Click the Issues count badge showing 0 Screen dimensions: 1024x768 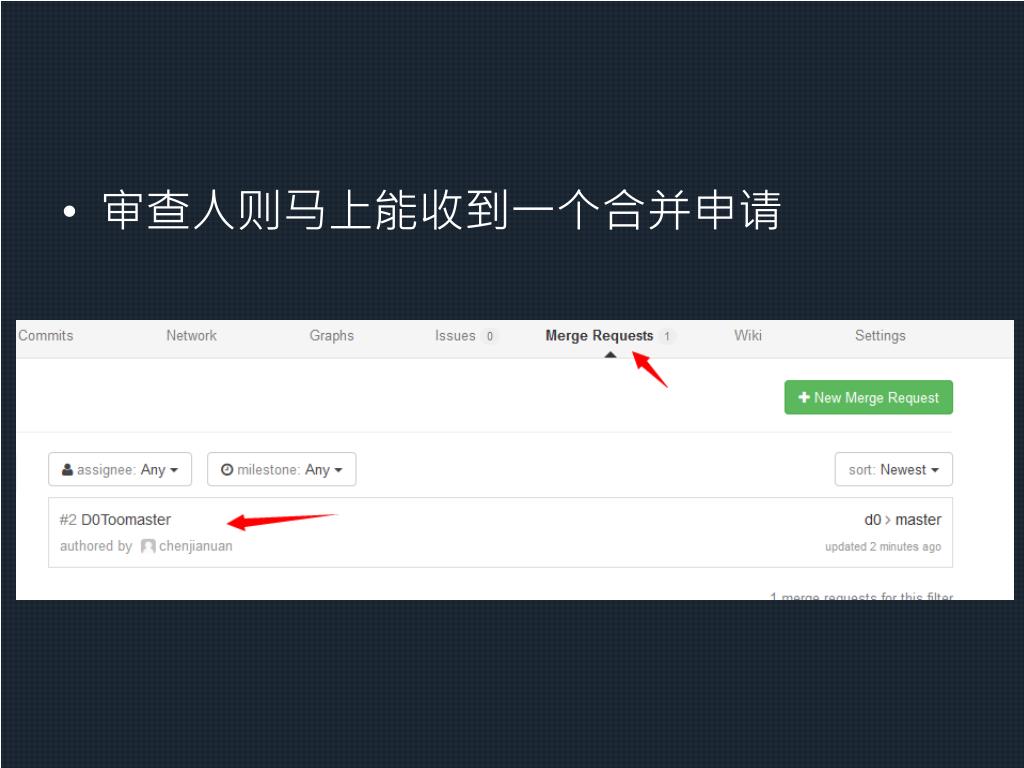click(x=490, y=336)
